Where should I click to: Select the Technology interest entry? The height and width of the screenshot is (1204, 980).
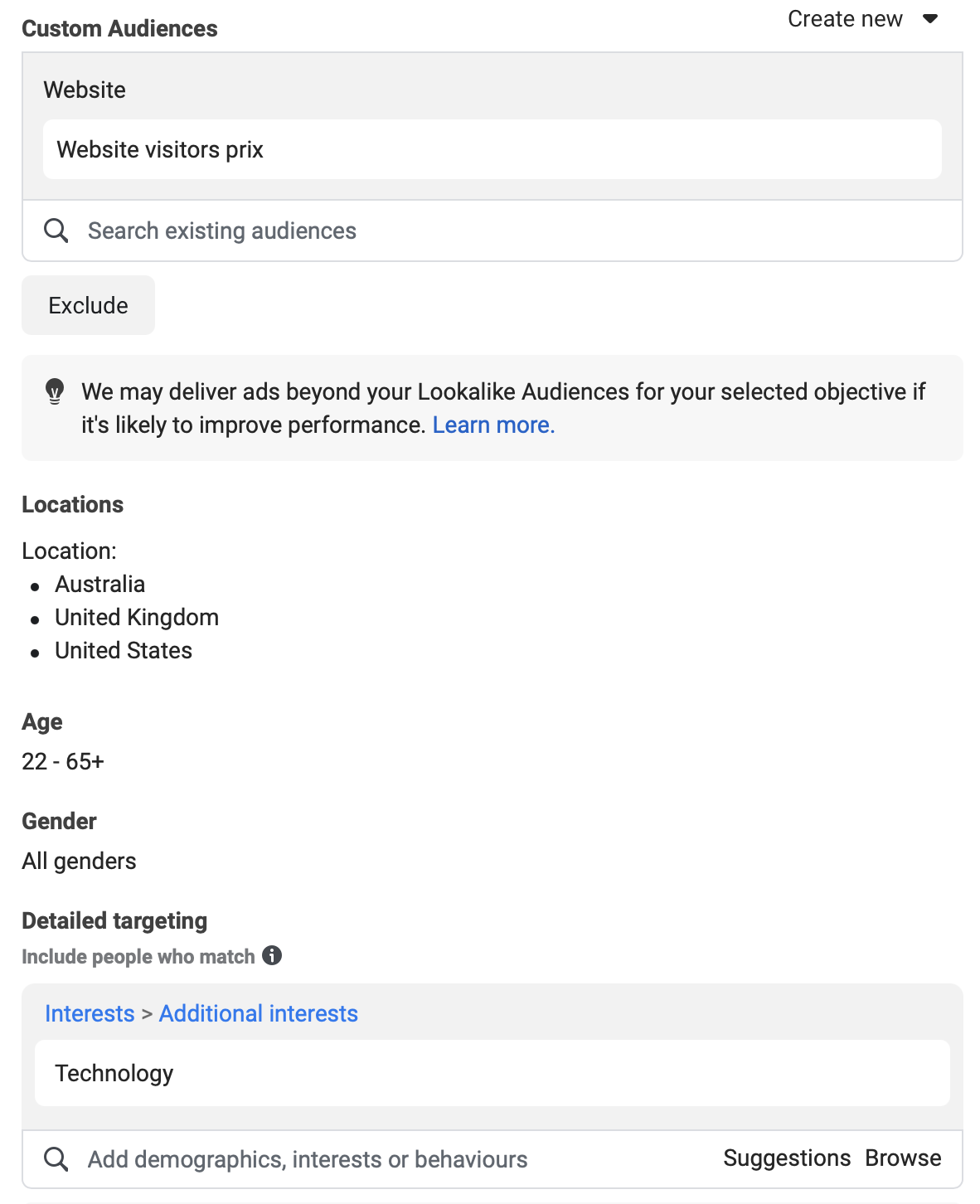[x=114, y=1073]
